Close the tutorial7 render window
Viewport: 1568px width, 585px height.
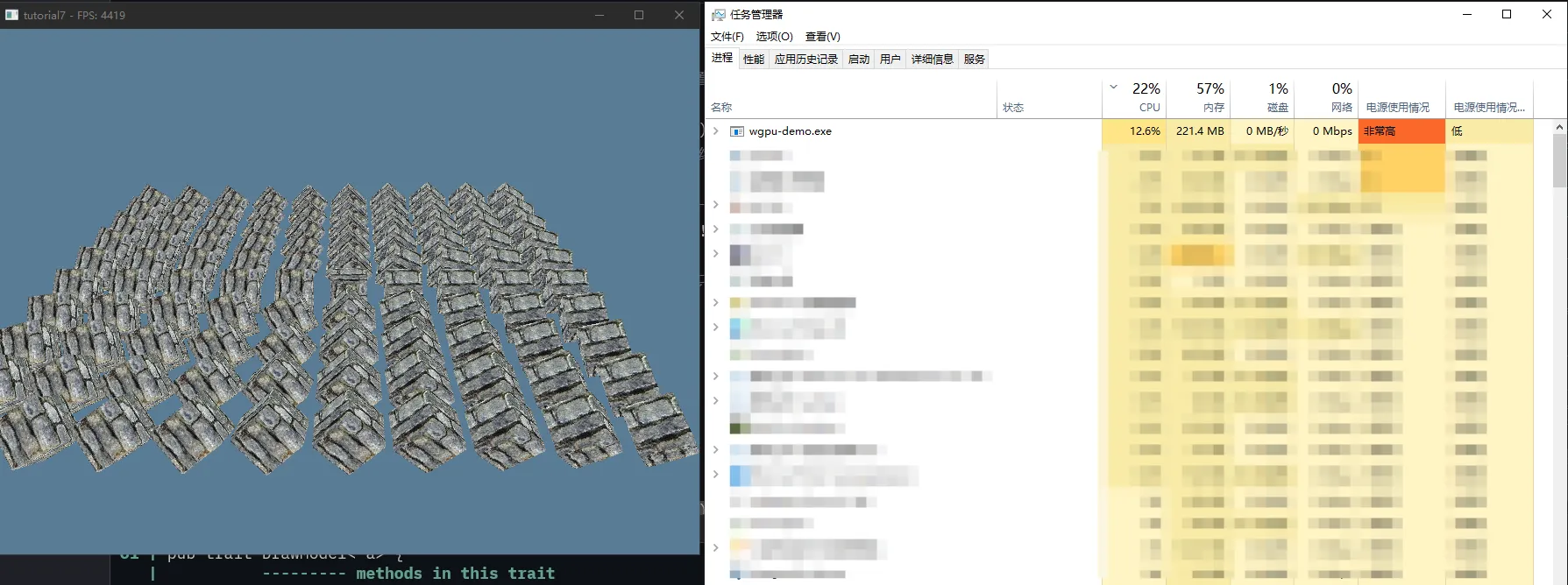(x=678, y=15)
